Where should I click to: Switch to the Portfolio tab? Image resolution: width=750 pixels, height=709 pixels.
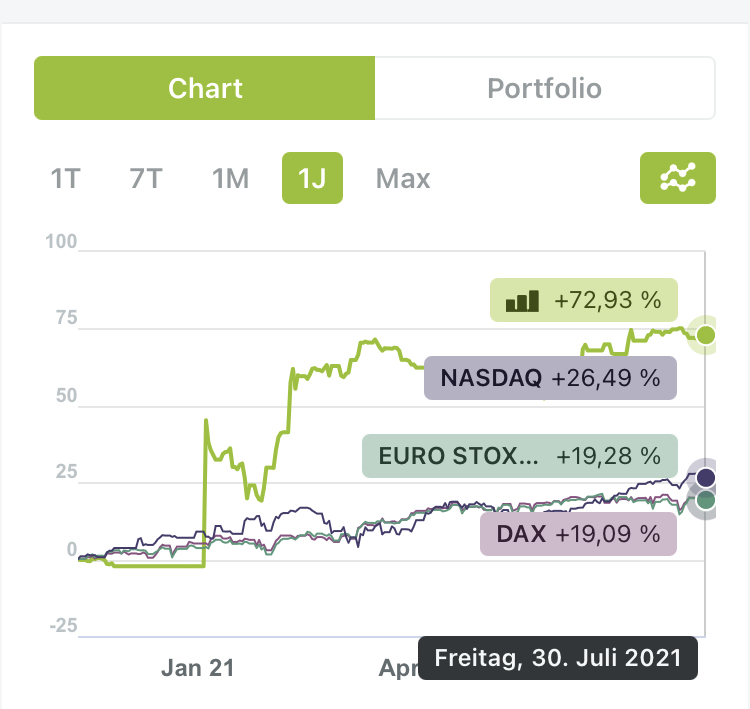click(544, 88)
